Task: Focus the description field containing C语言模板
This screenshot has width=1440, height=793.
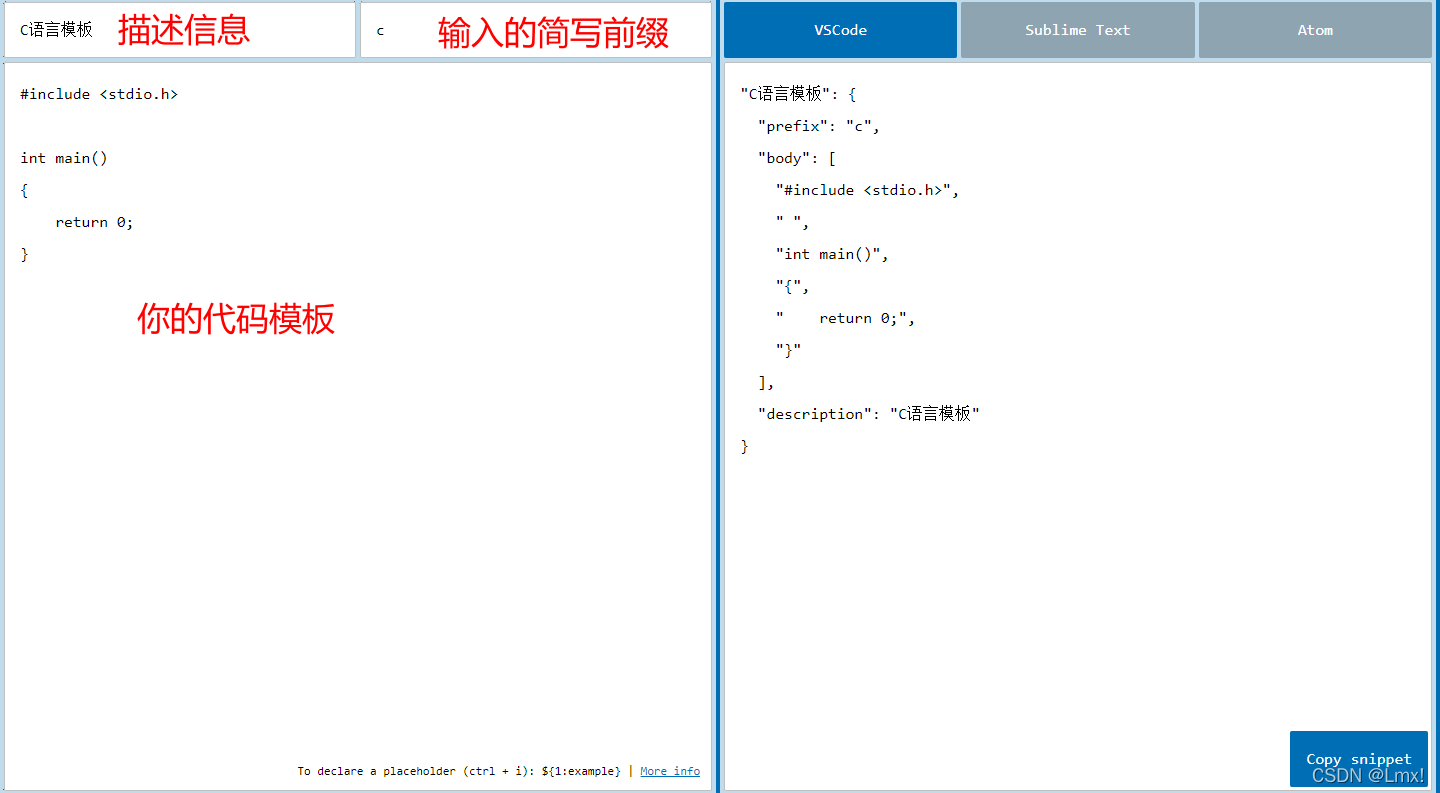Action: point(180,30)
